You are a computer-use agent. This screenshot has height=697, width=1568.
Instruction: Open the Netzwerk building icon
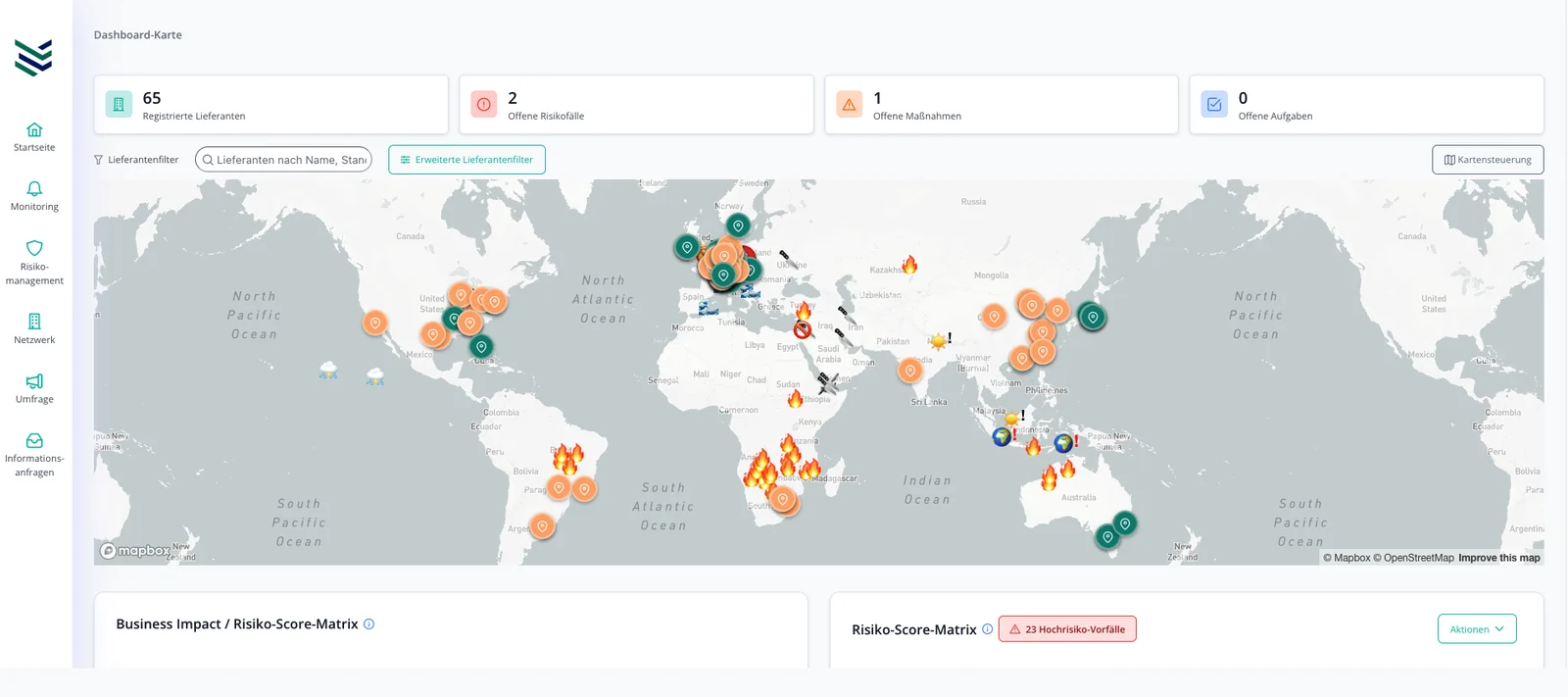click(x=34, y=322)
